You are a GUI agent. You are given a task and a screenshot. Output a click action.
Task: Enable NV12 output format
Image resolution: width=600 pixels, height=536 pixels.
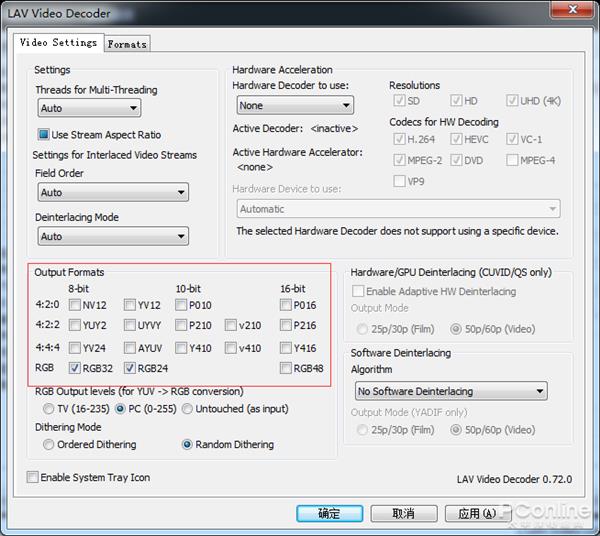click(x=74, y=305)
